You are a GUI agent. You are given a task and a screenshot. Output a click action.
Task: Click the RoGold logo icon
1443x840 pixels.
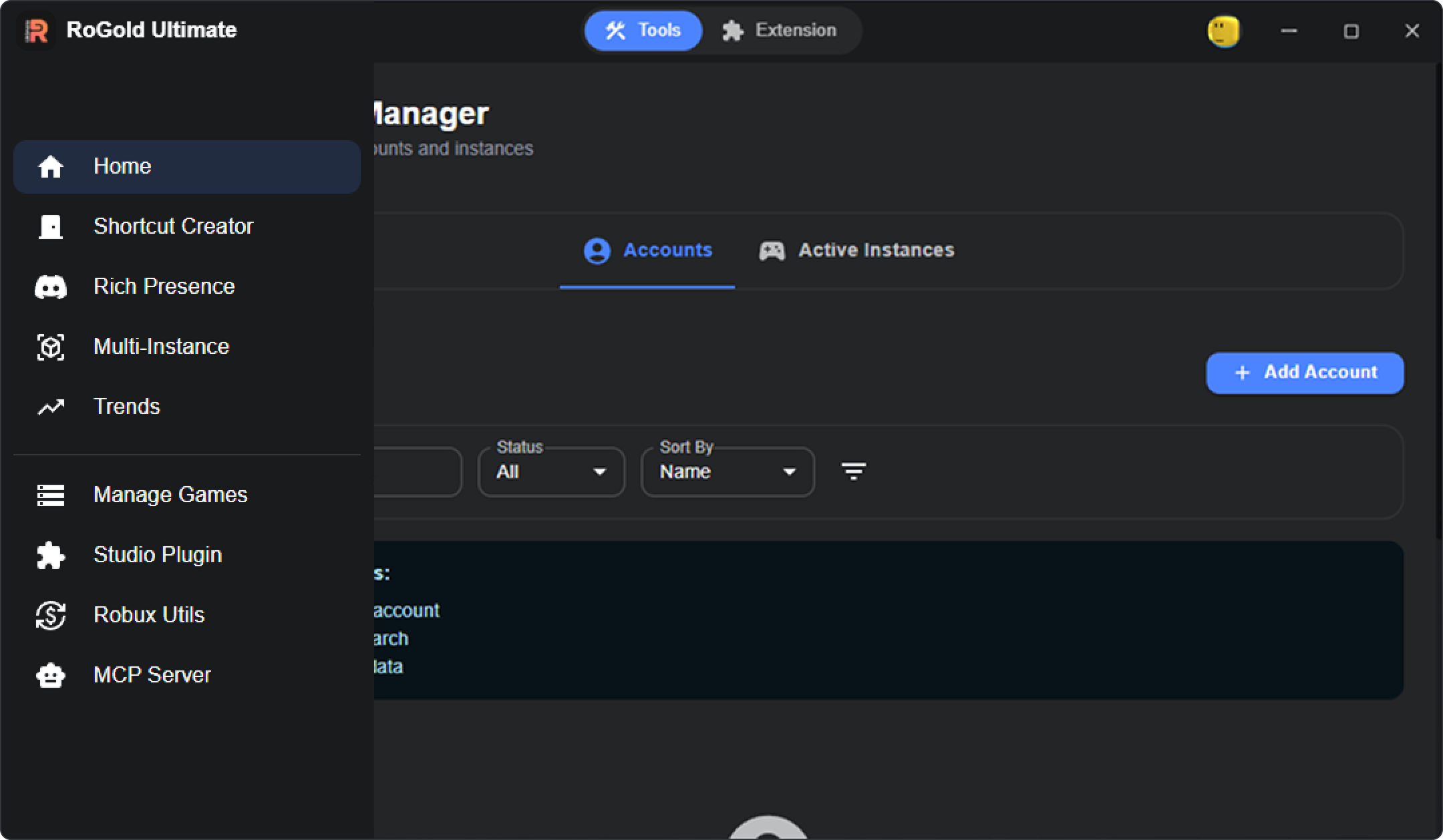coord(37,31)
